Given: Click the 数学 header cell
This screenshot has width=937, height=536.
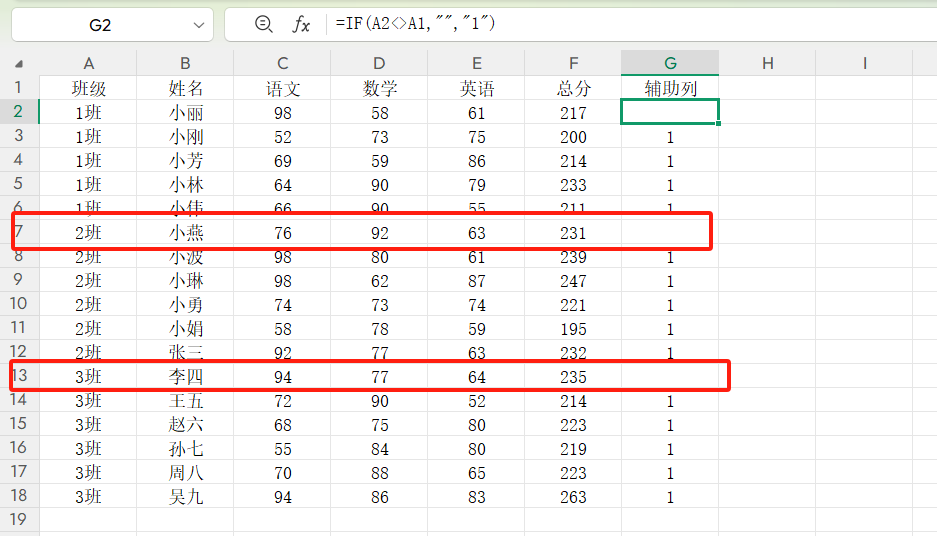Looking at the screenshot, I should (379, 88).
